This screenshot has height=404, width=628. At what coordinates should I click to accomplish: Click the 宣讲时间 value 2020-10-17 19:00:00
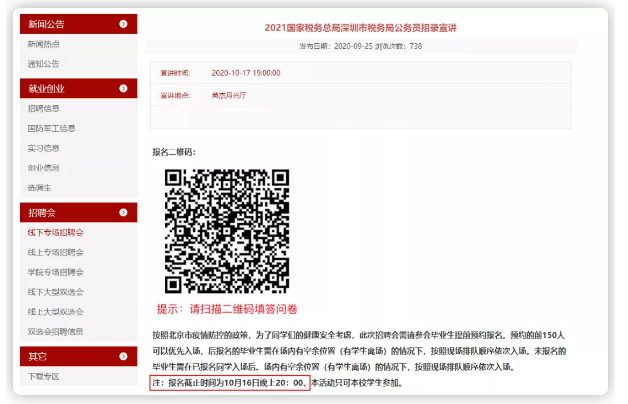tap(246, 73)
